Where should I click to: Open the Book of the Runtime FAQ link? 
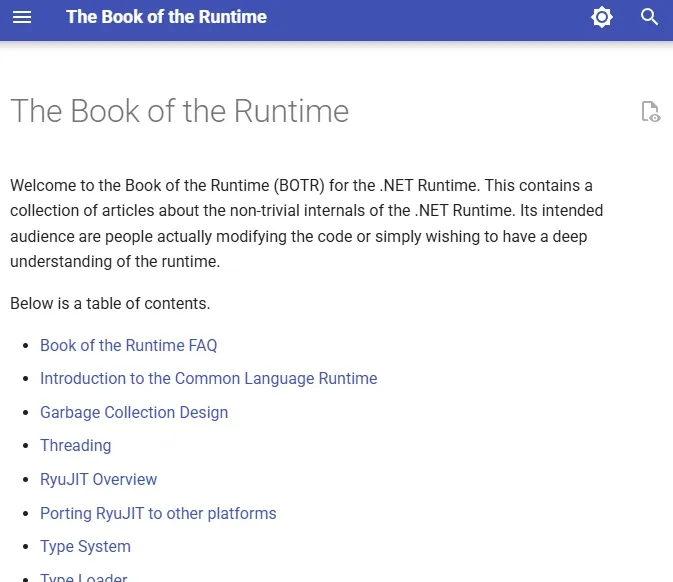point(128,346)
